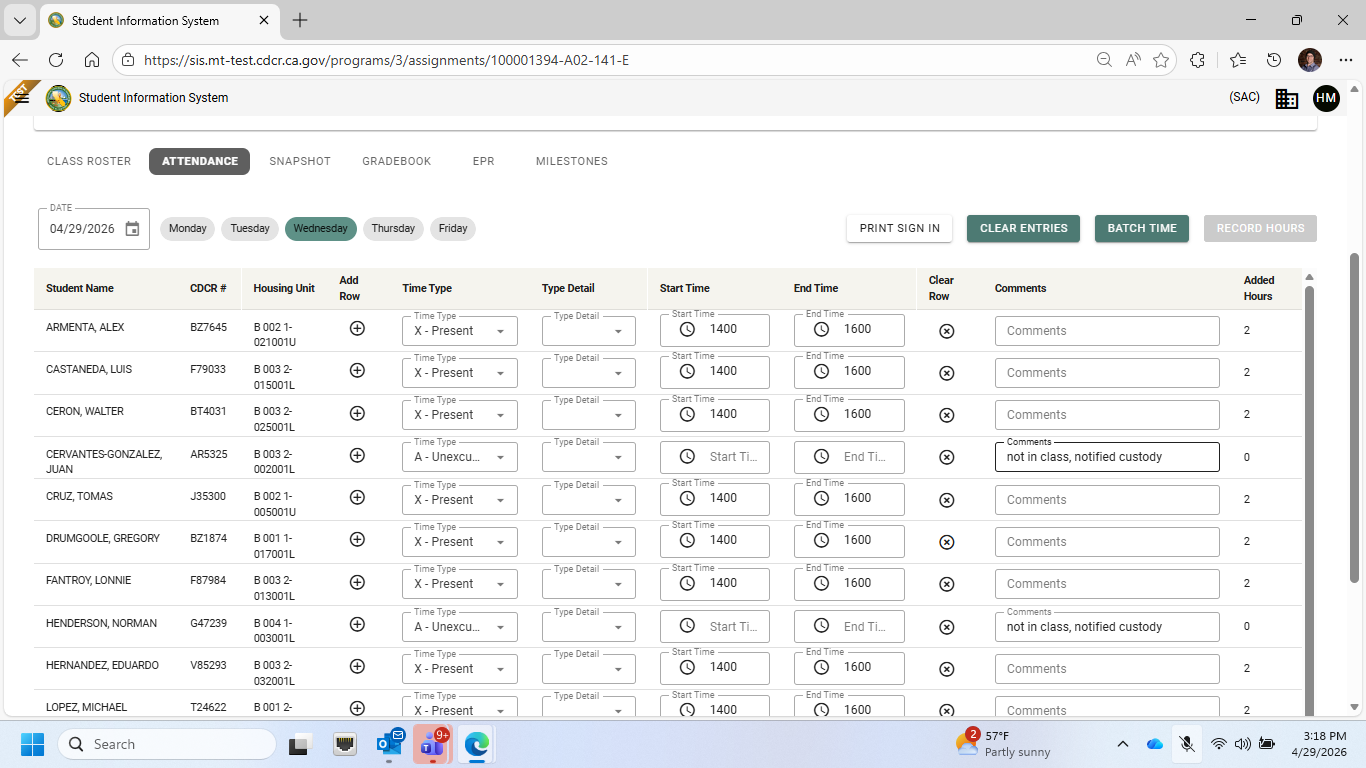Click the Clear Entries button
The width and height of the screenshot is (1366, 768).
(x=1024, y=228)
